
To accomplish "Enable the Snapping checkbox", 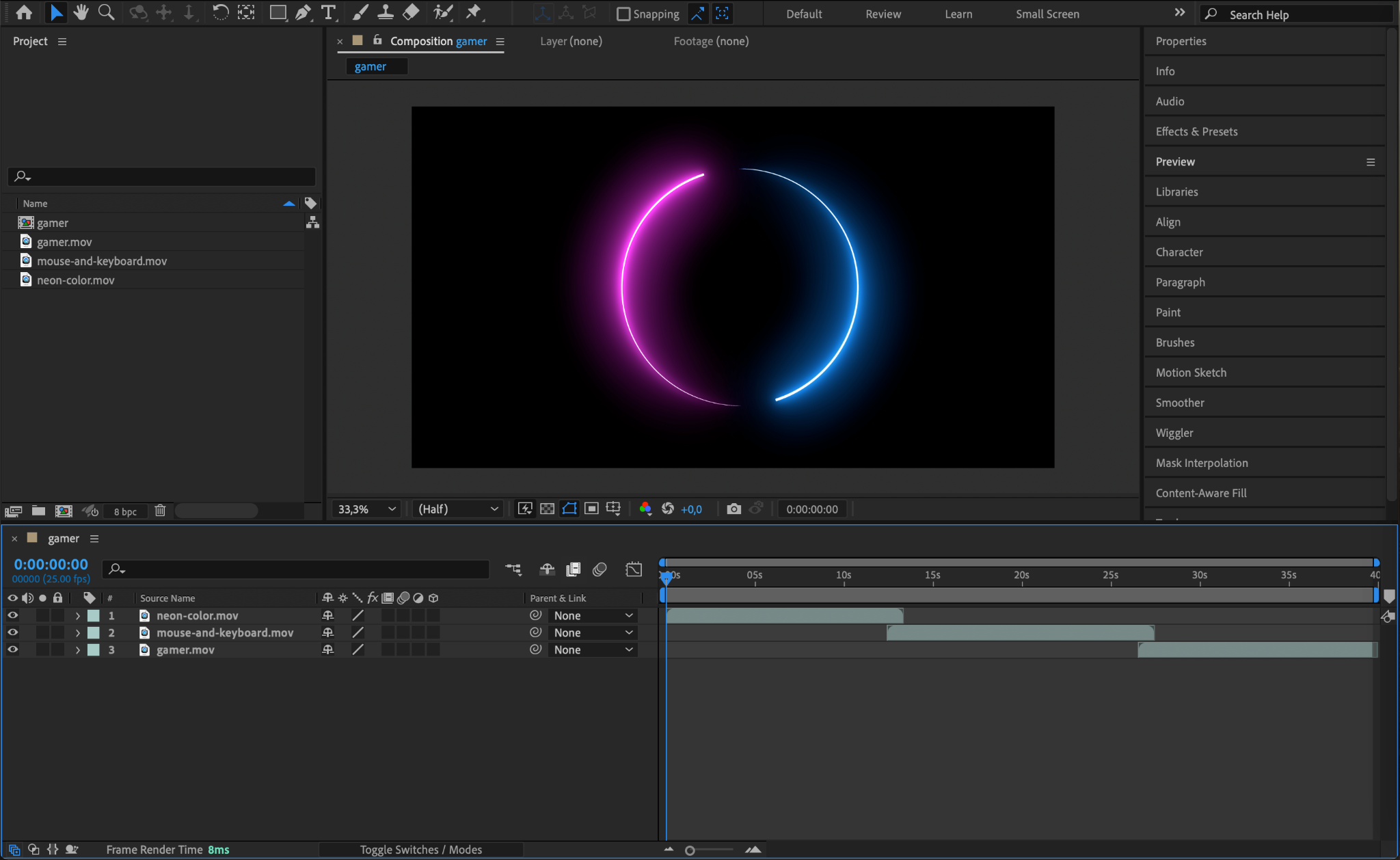I will pos(623,14).
